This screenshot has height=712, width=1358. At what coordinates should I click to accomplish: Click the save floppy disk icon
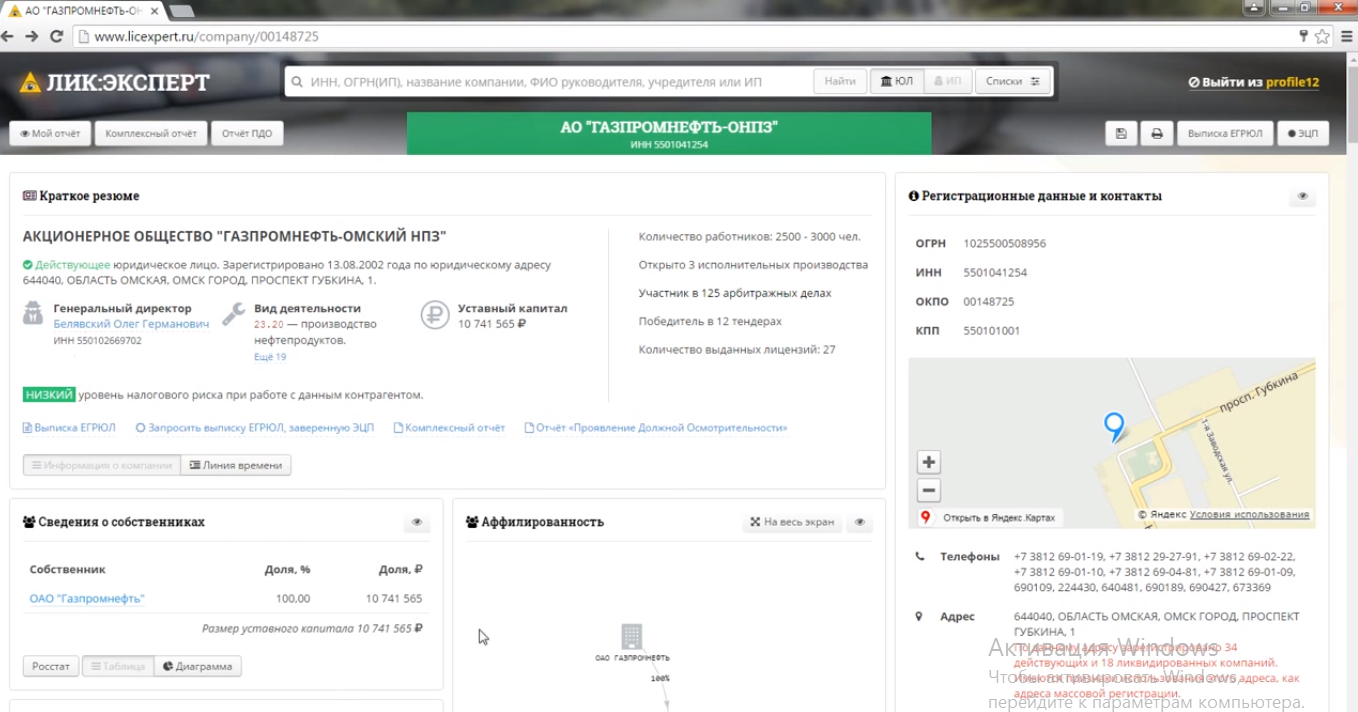click(x=1121, y=134)
